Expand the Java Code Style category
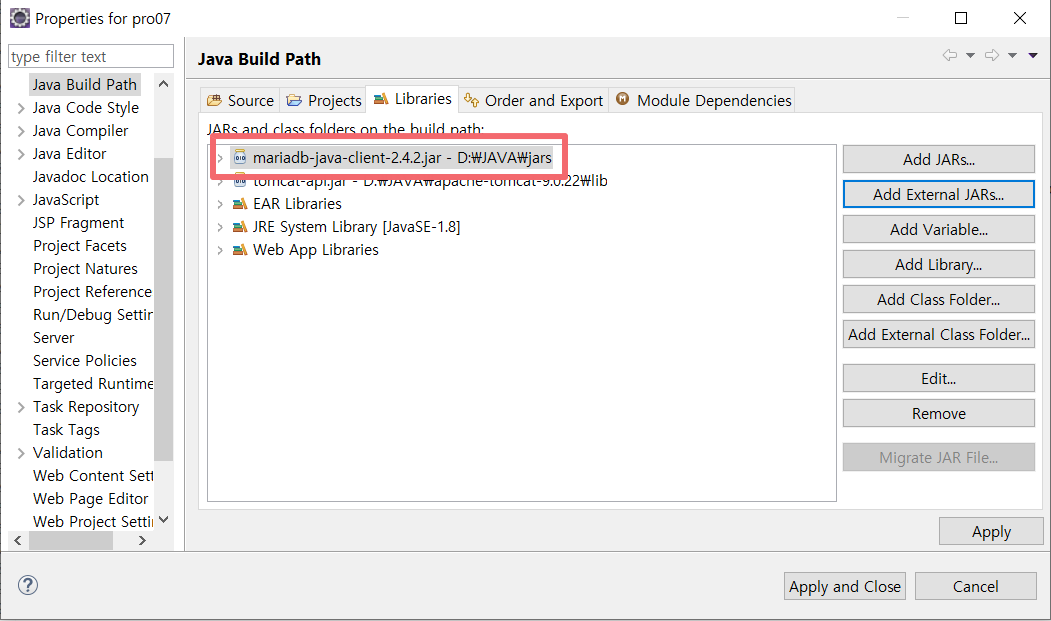This screenshot has width=1051, height=621. [x=21, y=108]
